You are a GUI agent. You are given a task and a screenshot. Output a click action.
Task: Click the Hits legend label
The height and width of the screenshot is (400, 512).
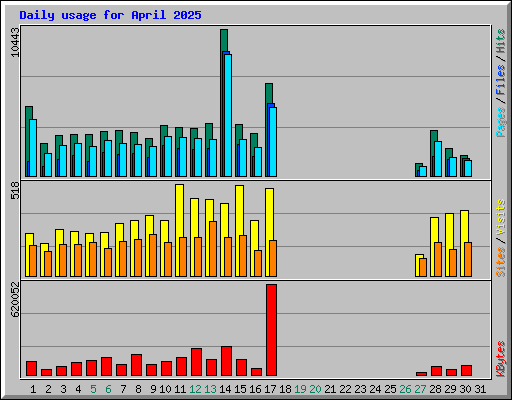coord(500,41)
